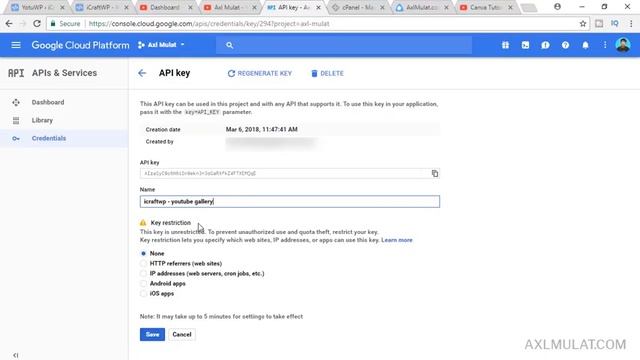Switch to the iCraftWP browser tab
The image size is (640, 360).
click(102, 7)
